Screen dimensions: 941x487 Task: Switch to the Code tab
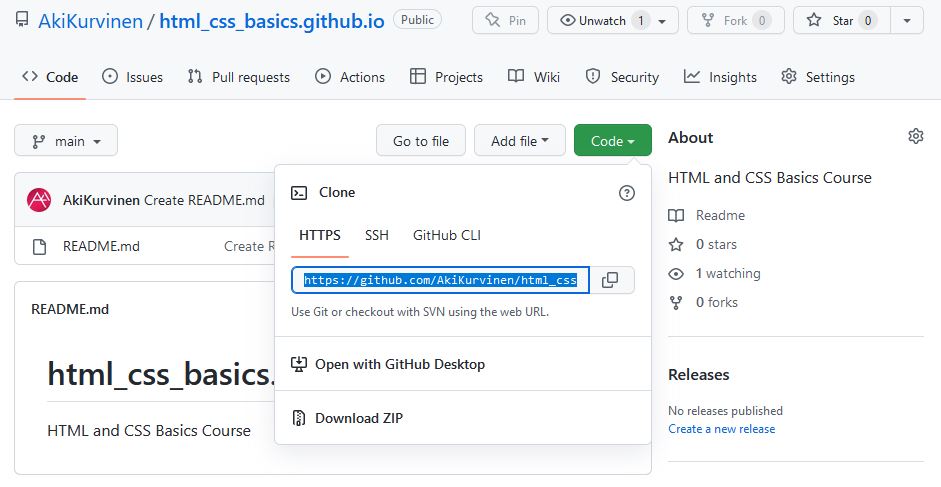[50, 77]
